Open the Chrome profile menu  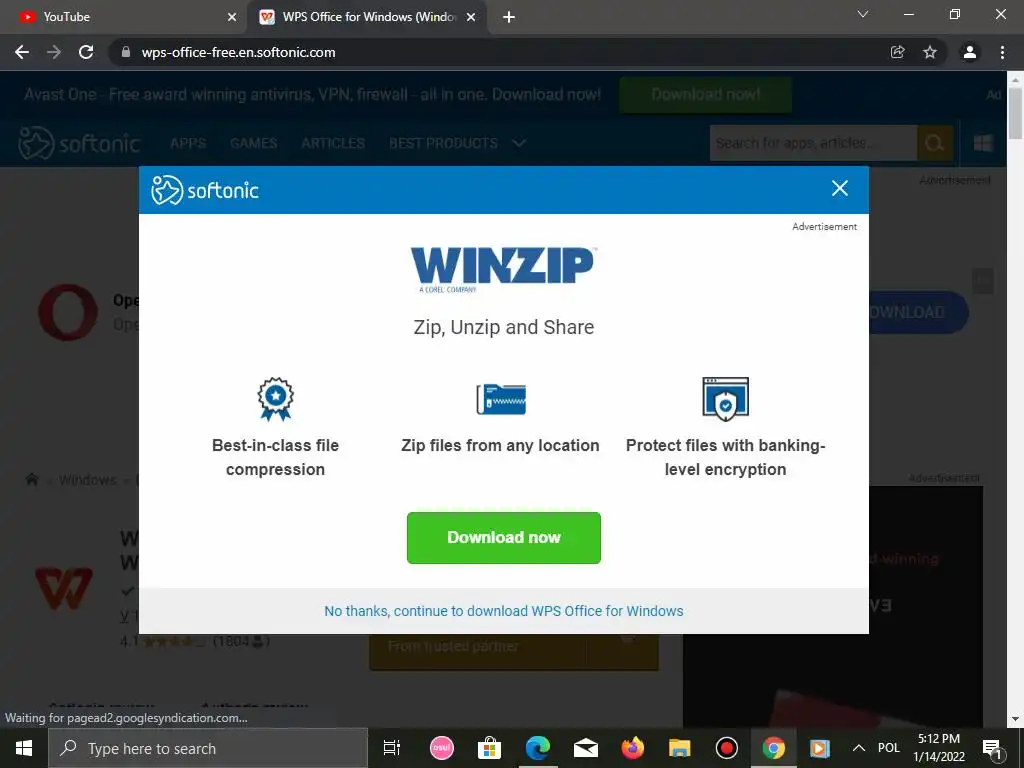click(970, 52)
